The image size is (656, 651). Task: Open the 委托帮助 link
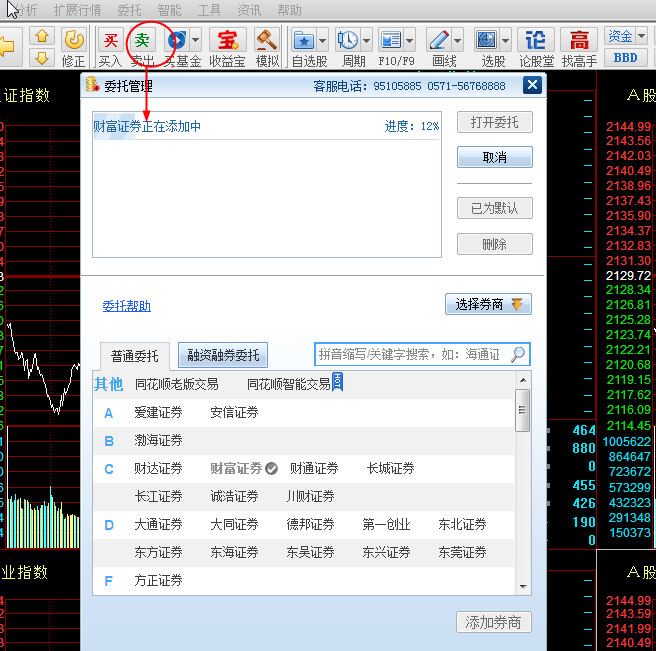127,306
